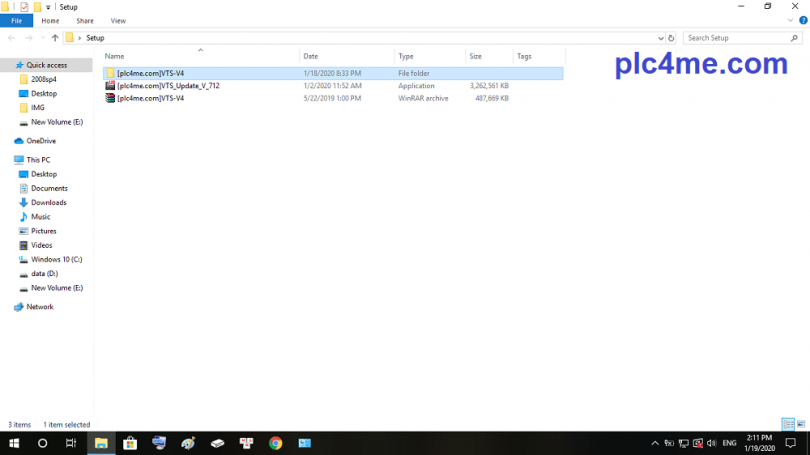Refresh the Setup folder view
Screen dimensions: 810x455
[671, 38]
